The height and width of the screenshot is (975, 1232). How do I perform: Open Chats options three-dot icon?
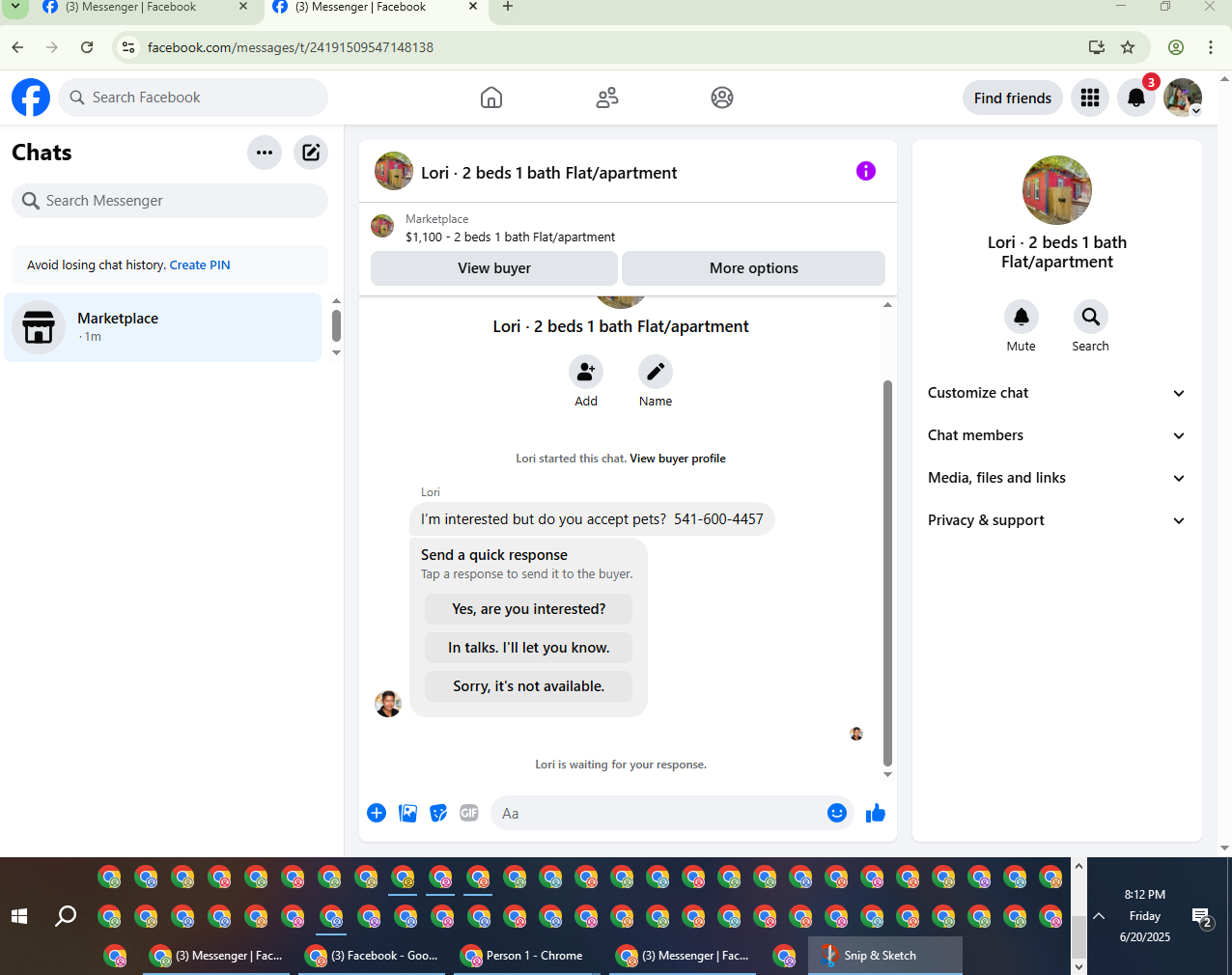265,153
